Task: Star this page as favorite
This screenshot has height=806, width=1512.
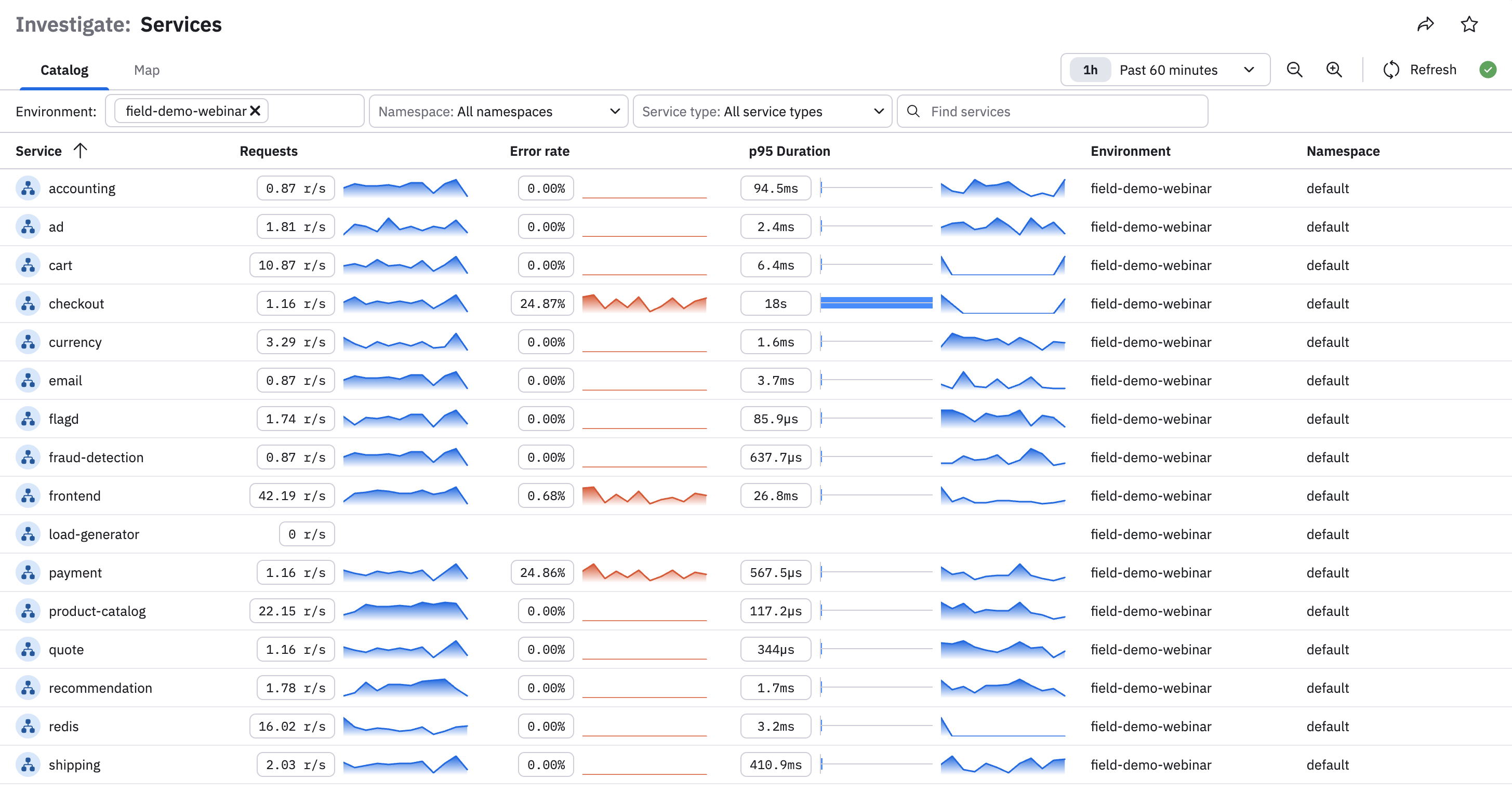Action: (x=1468, y=24)
